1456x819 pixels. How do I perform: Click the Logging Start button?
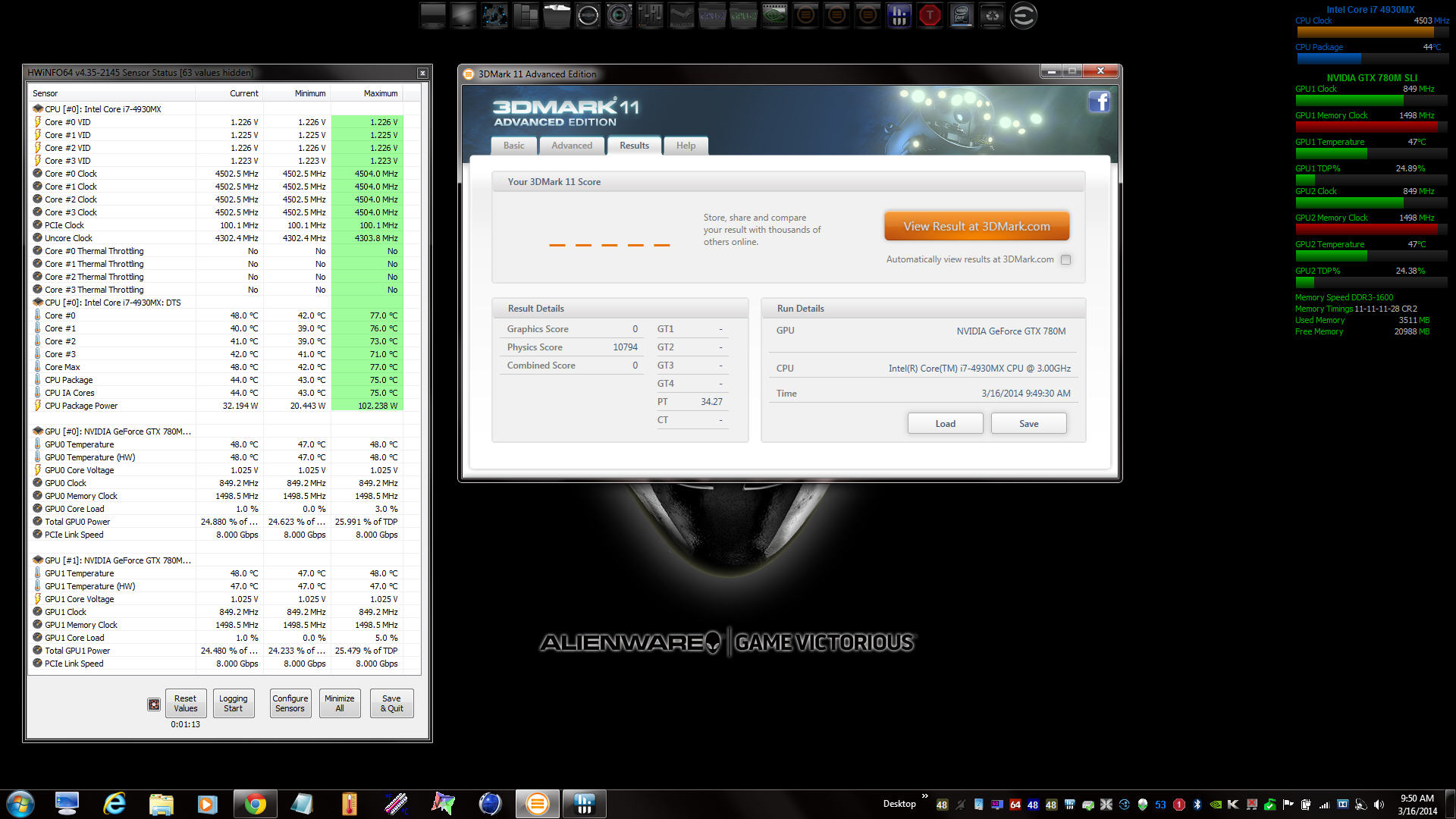pos(233,703)
